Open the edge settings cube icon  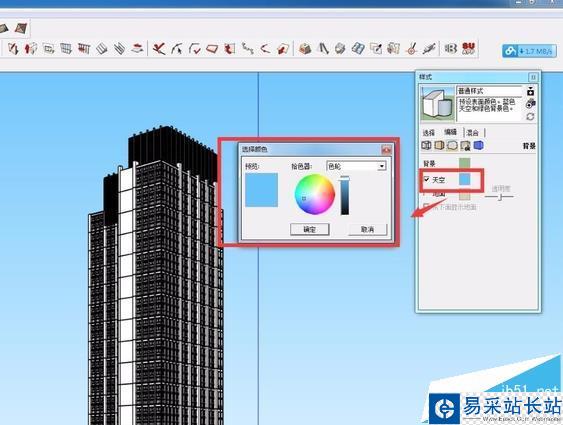coord(426,145)
